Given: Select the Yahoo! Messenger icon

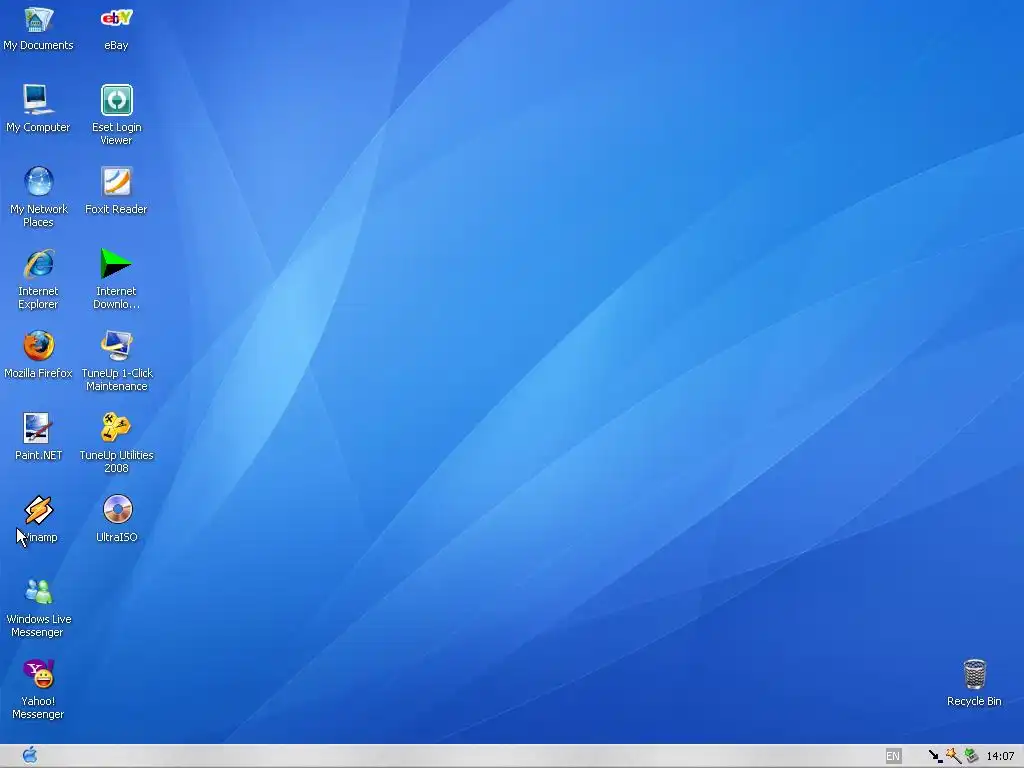Looking at the screenshot, I should pos(39,674).
